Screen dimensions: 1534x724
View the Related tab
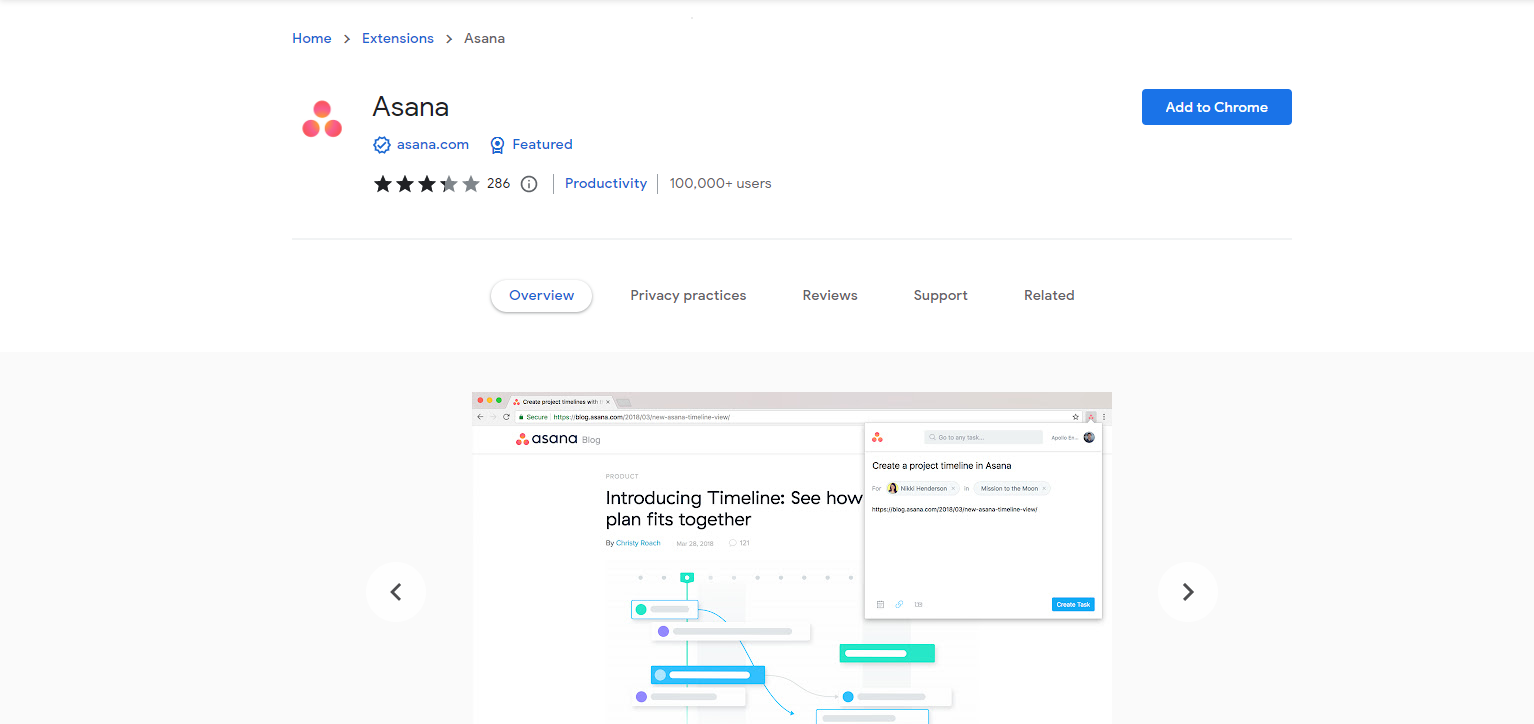click(1049, 295)
